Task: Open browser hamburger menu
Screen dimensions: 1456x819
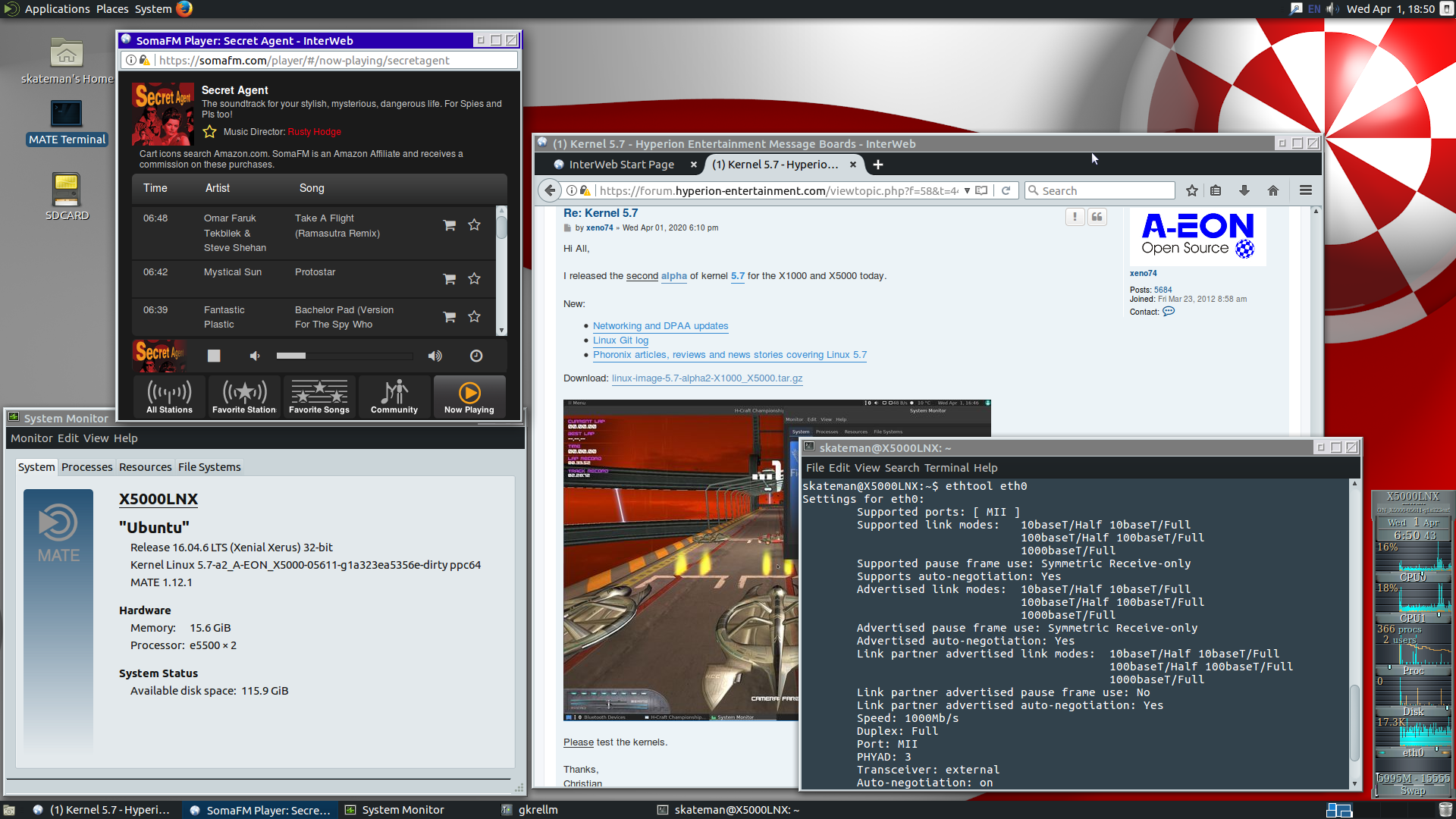Action: (x=1306, y=190)
